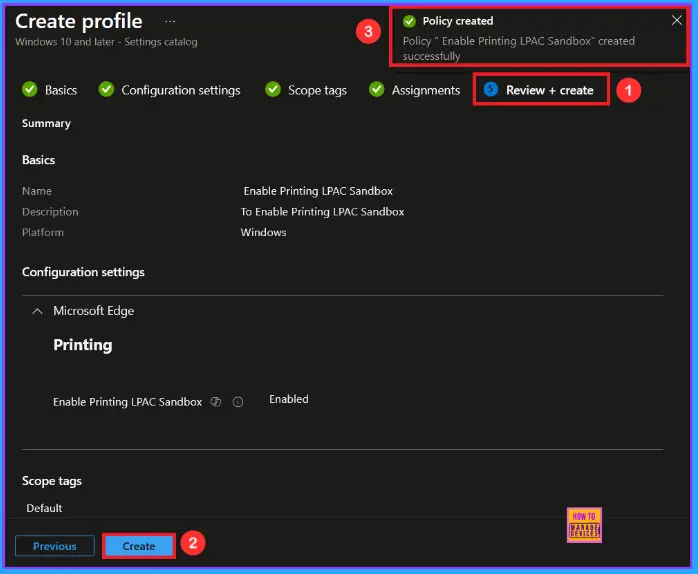Click the Create button
Image resolution: width=698 pixels, height=574 pixels.
pyautogui.click(x=138, y=546)
